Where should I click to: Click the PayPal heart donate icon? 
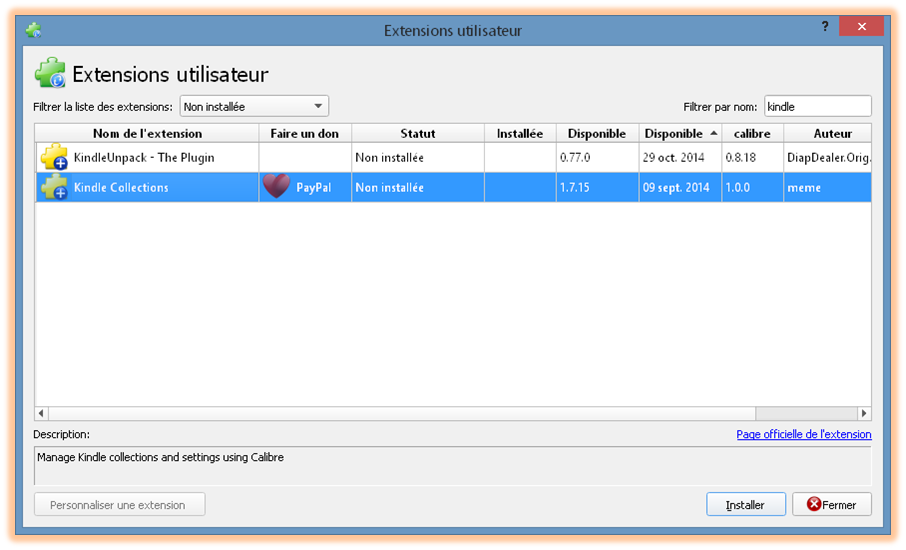tap(276, 187)
